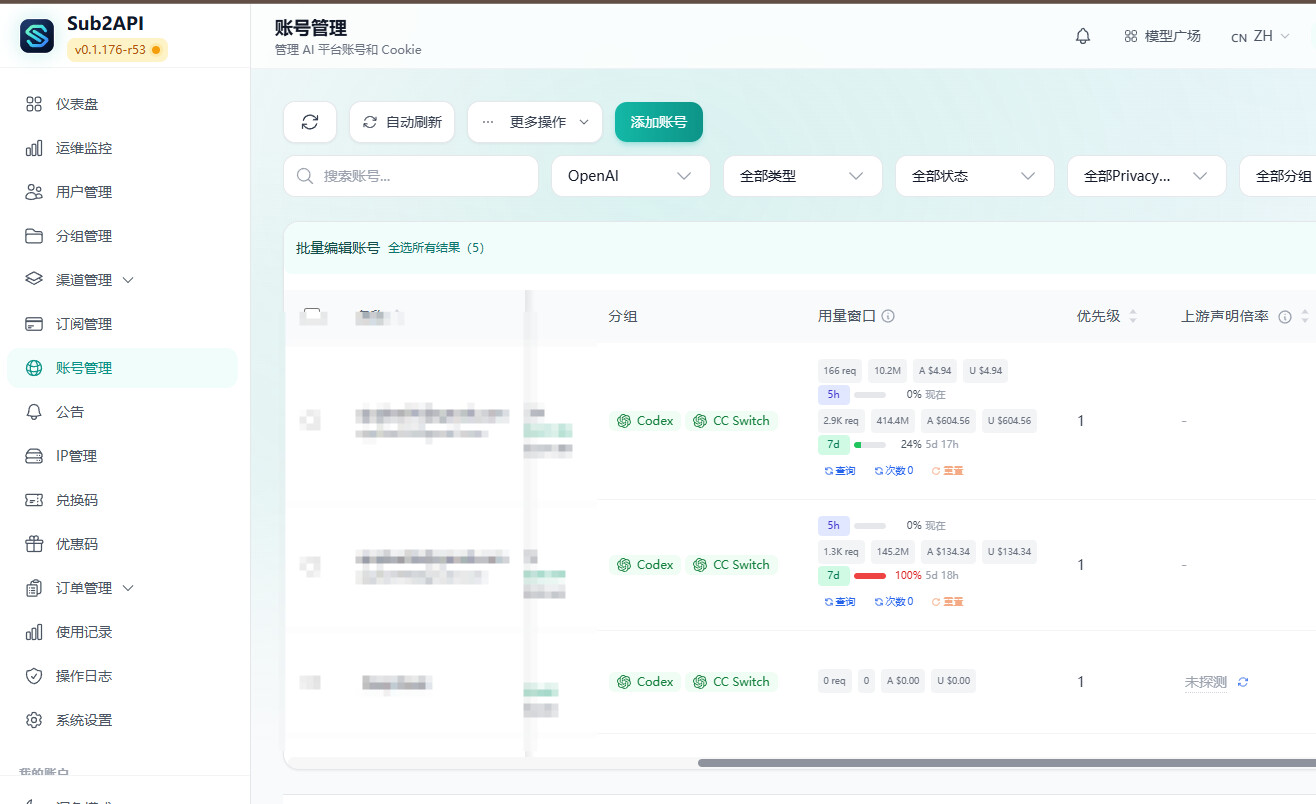Viewport: 1316px width, 804px height.
Task: Click the 运维监控 bar chart icon
Action: click(x=34, y=148)
